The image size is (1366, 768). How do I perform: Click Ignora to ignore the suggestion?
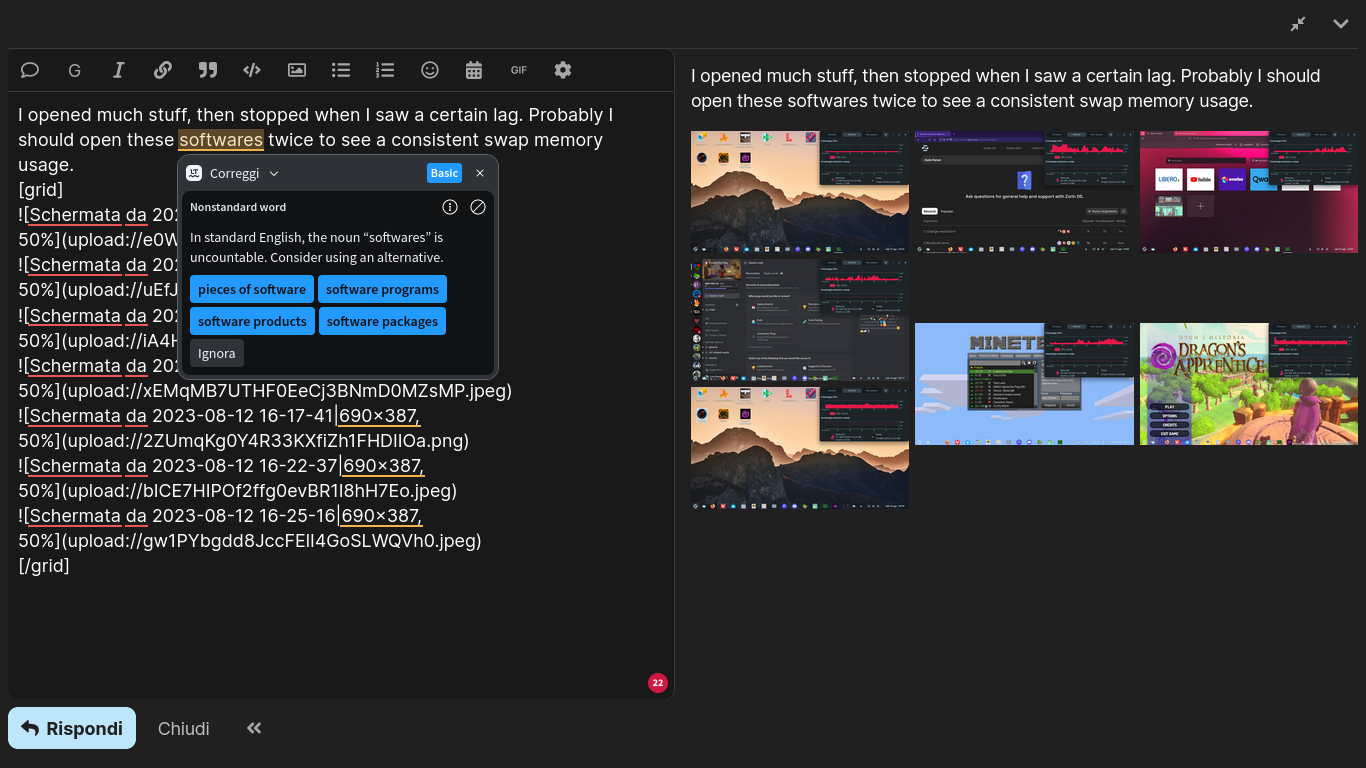coord(217,353)
